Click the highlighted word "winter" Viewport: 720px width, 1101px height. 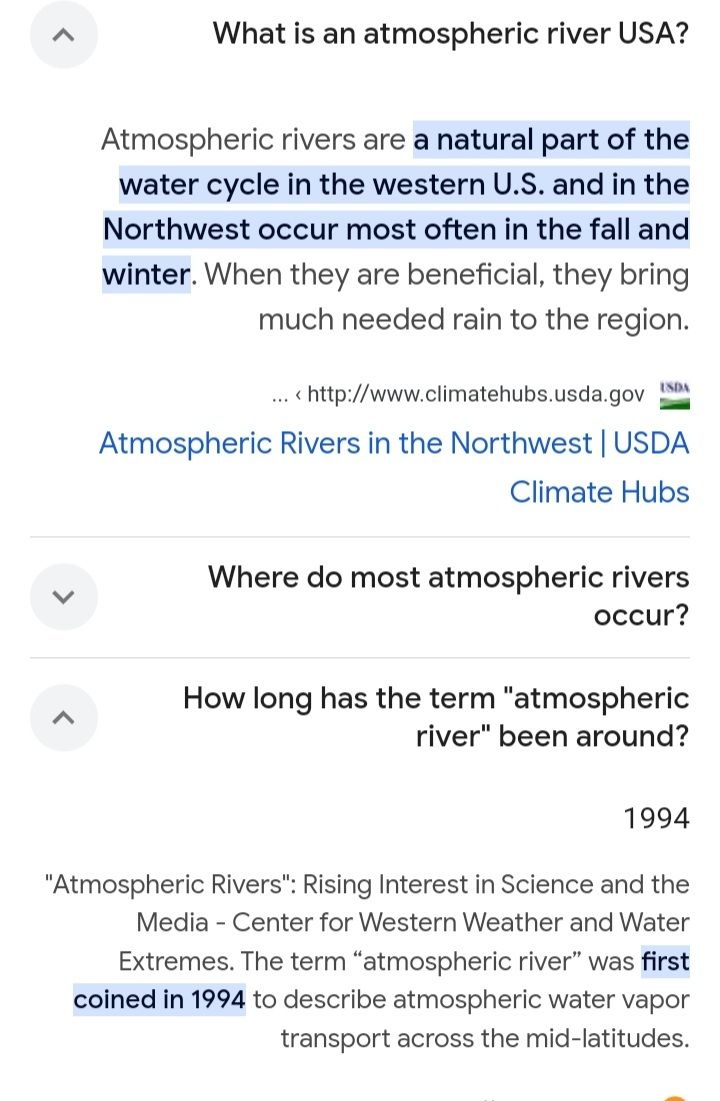146,274
